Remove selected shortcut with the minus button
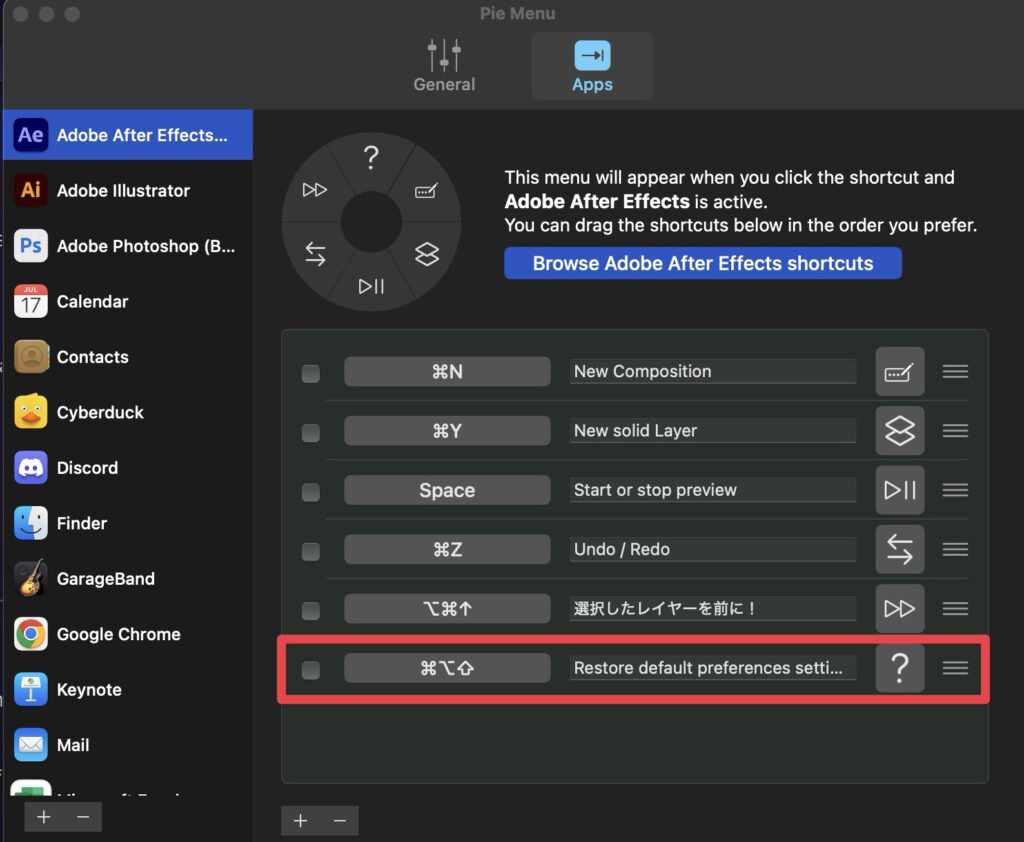Image resolution: width=1024 pixels, height=842 pixels. [340, 820]
